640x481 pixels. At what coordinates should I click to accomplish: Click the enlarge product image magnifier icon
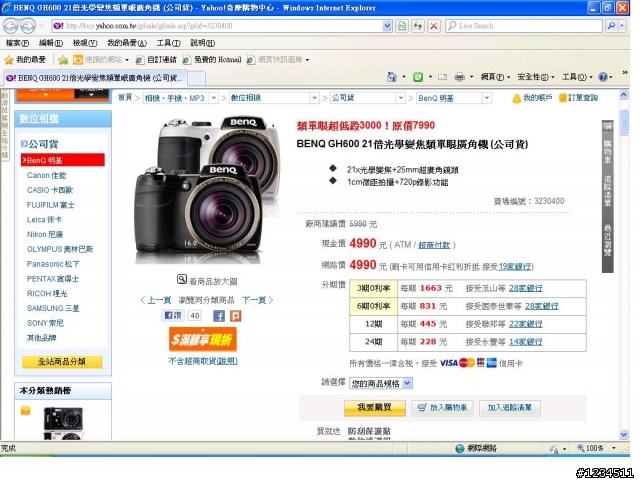182,279
